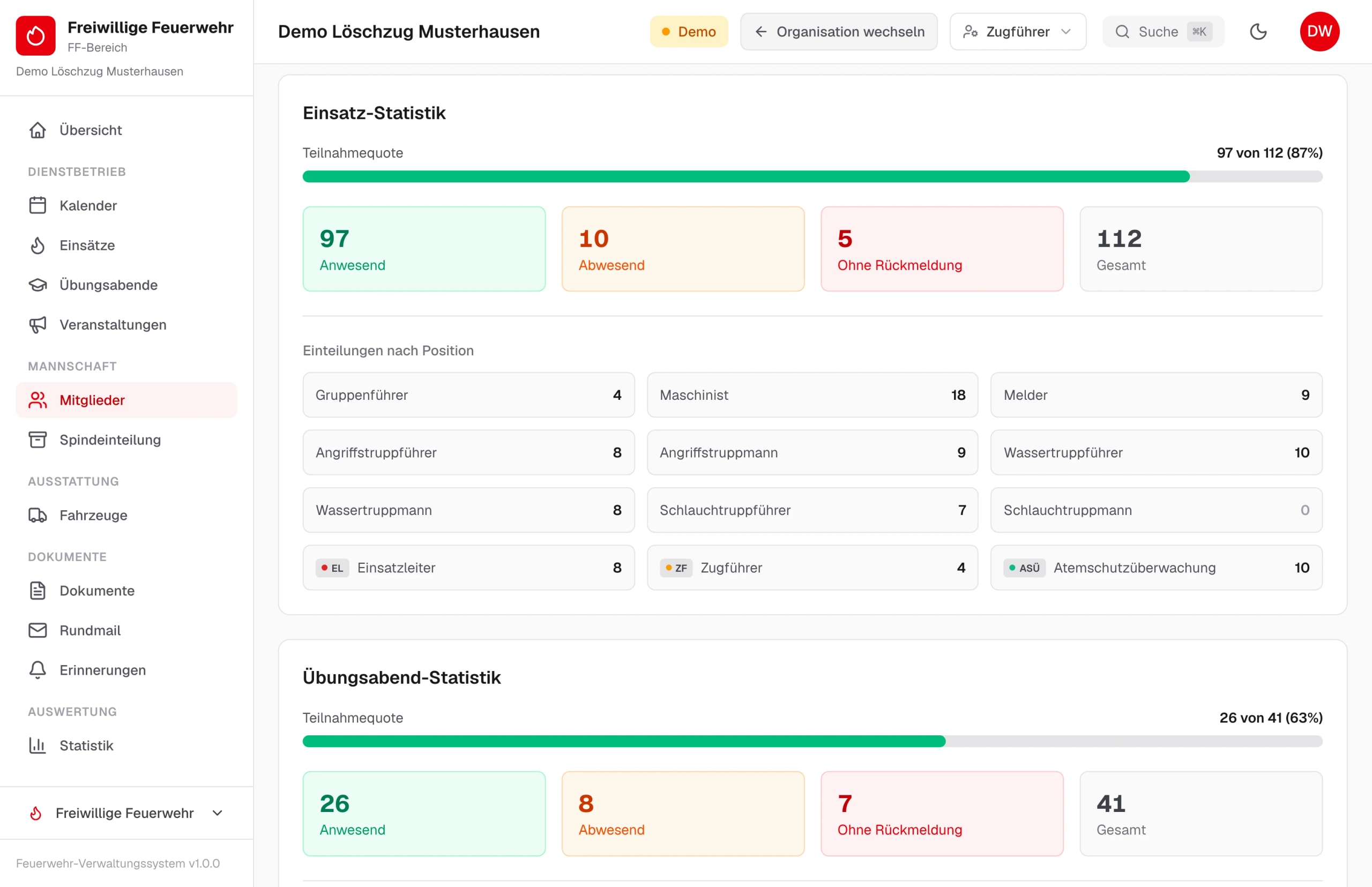Click the Melder position row
The width and height of the screenshot is (1372, 887).
click(1157, 395)
